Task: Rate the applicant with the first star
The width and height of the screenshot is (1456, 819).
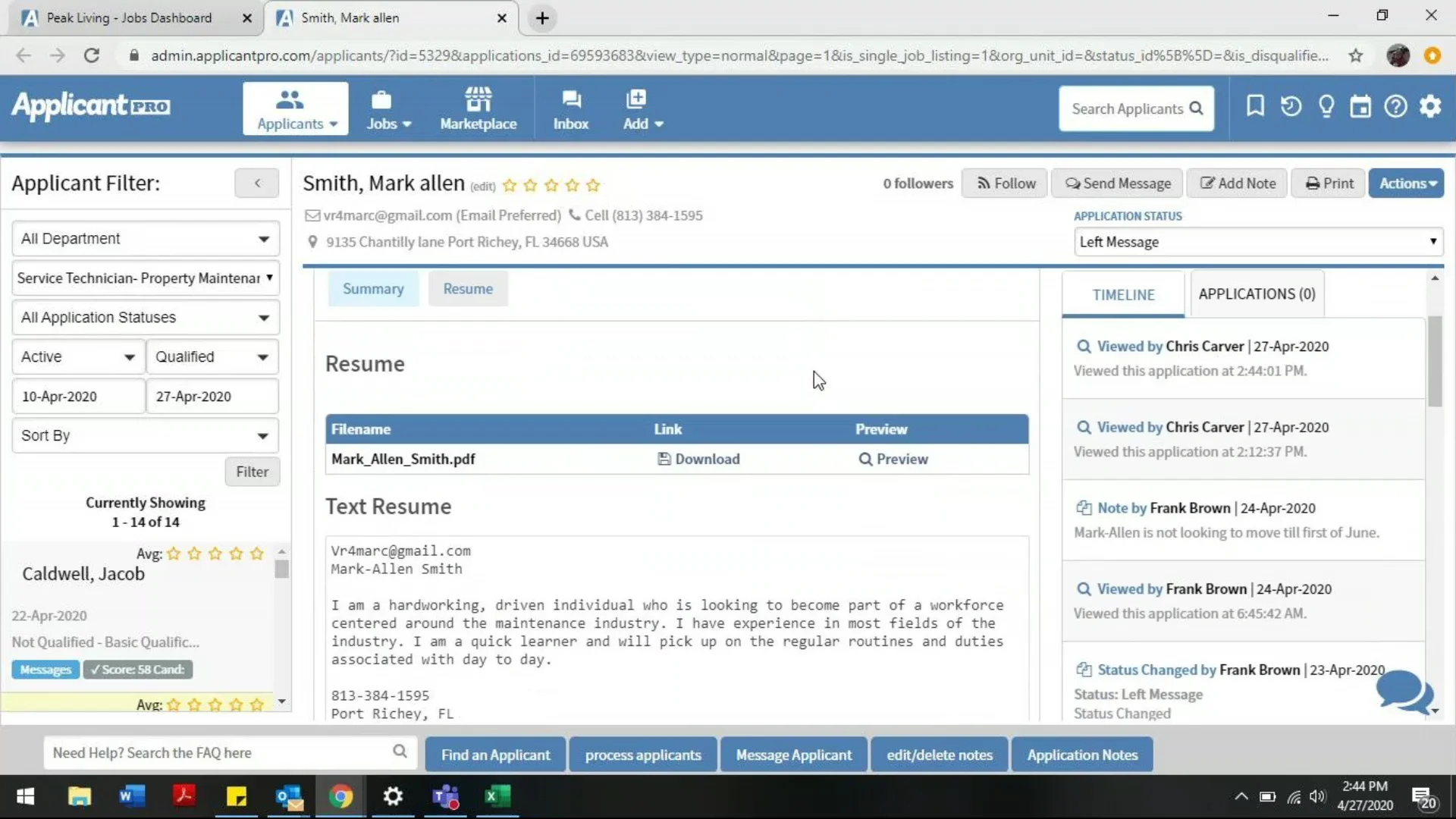Action: pos(510,185)
